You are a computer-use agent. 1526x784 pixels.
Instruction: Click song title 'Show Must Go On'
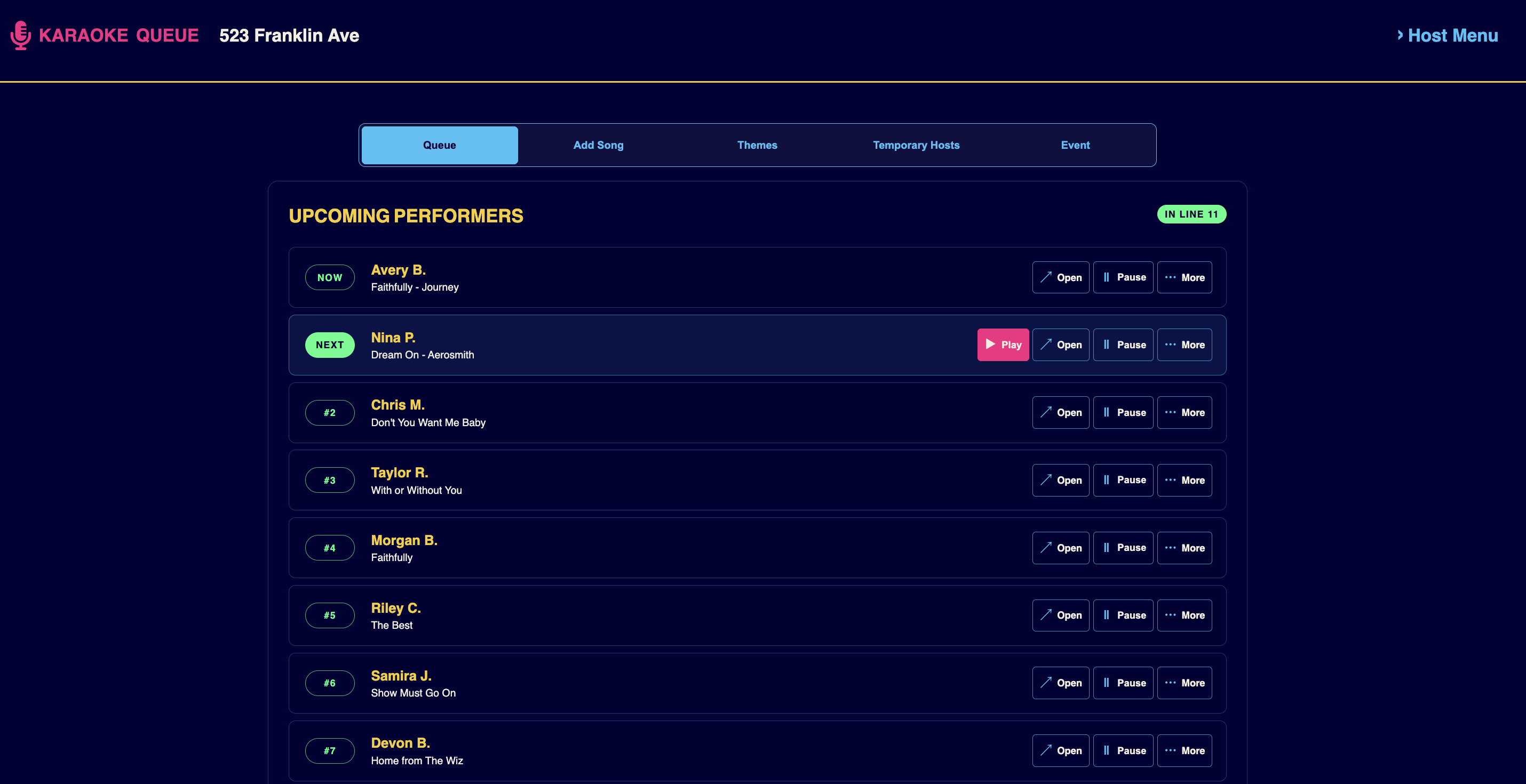414,693
